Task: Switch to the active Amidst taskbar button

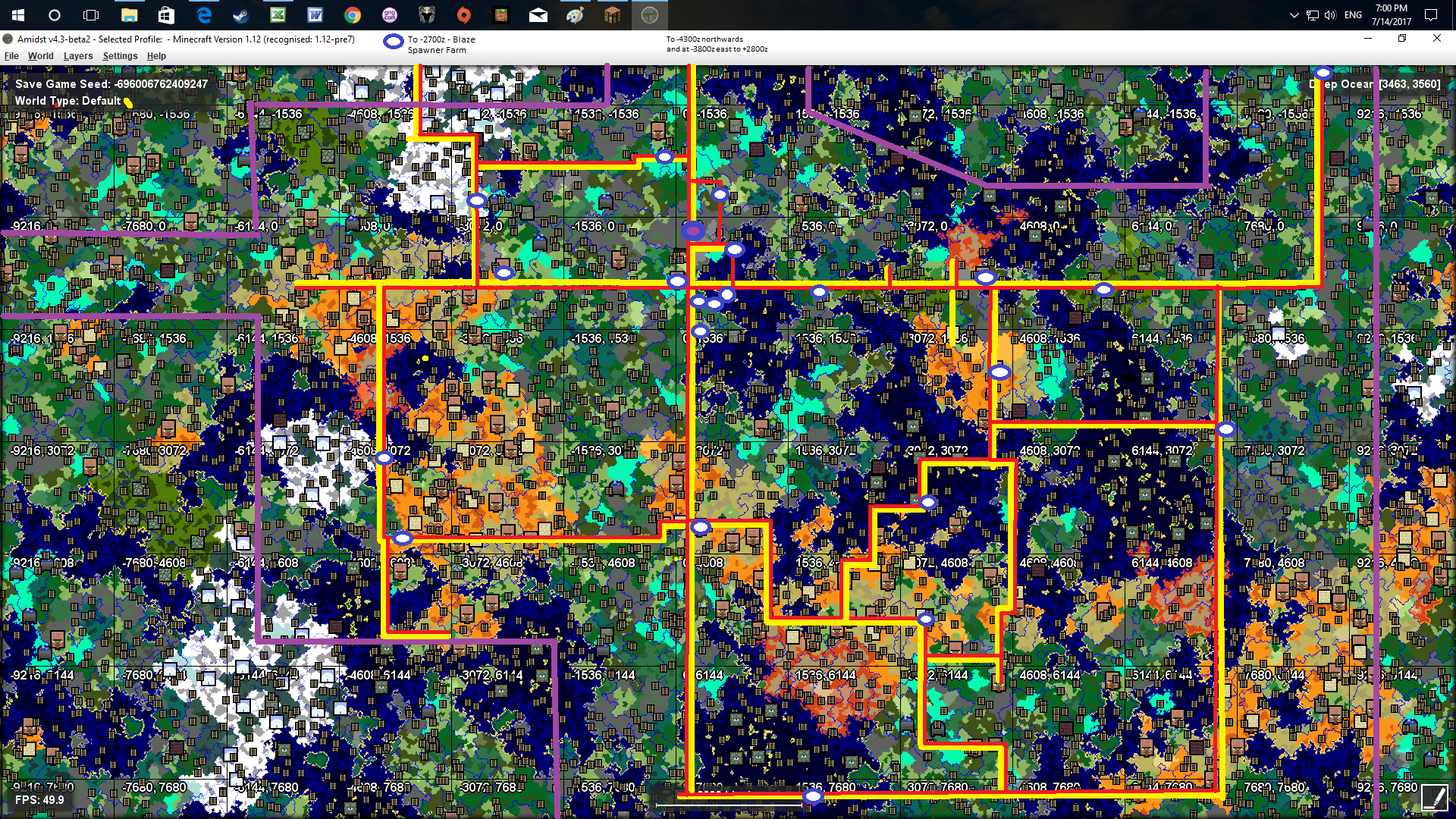Action: coord(650,15)
